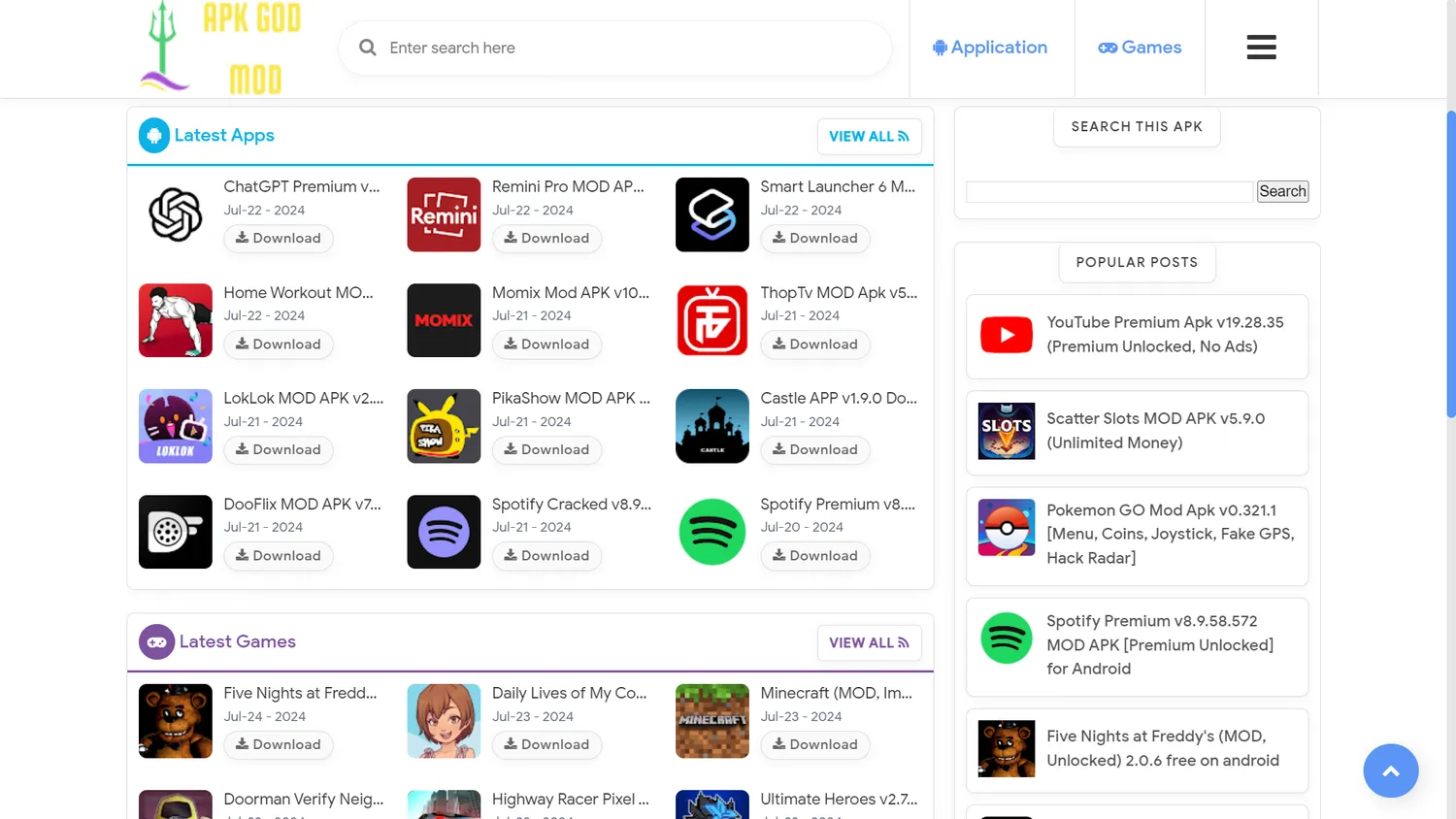Open the Minecraft game icon
The image size is (1456, 819).
tap(712, 721)
